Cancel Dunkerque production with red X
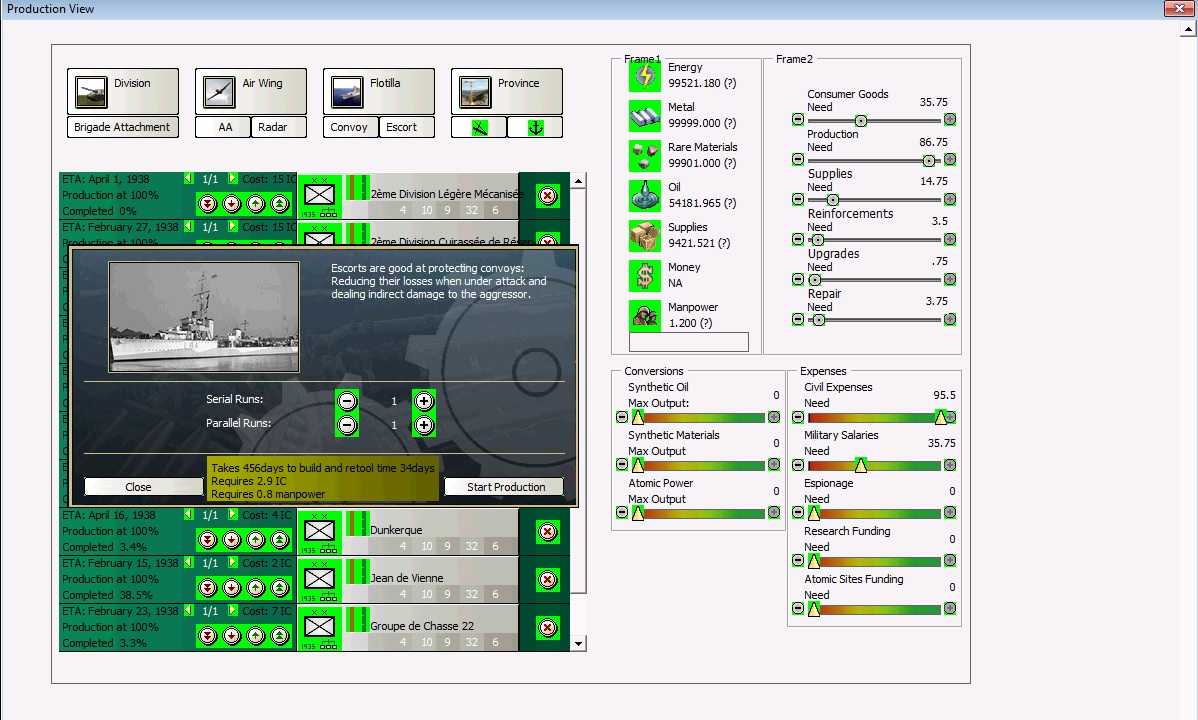 tap(548, 531)
